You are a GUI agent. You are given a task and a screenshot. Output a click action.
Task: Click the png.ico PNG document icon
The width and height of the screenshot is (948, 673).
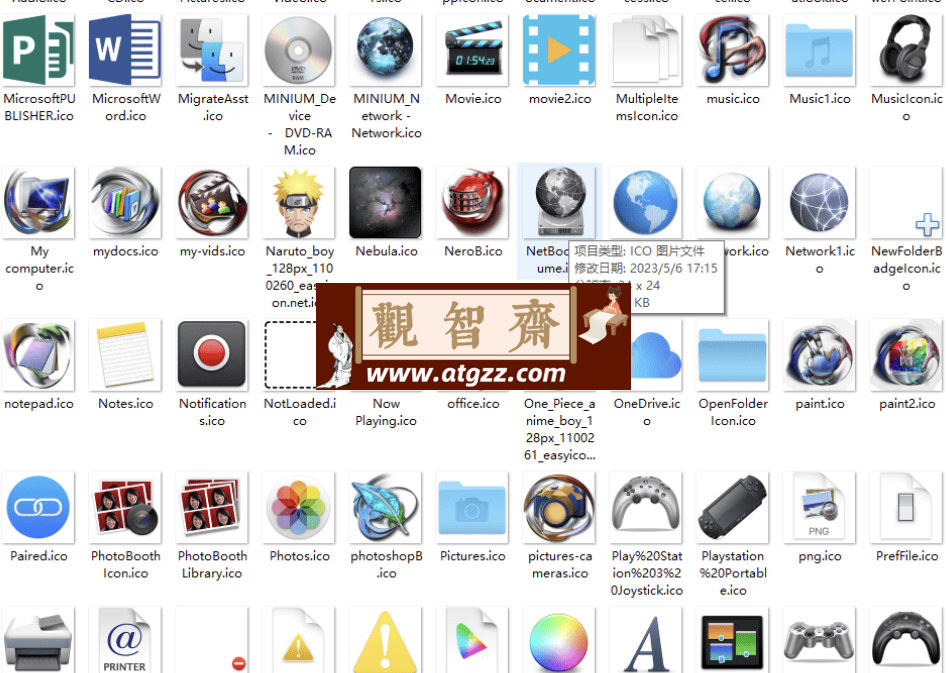(819, 507)
